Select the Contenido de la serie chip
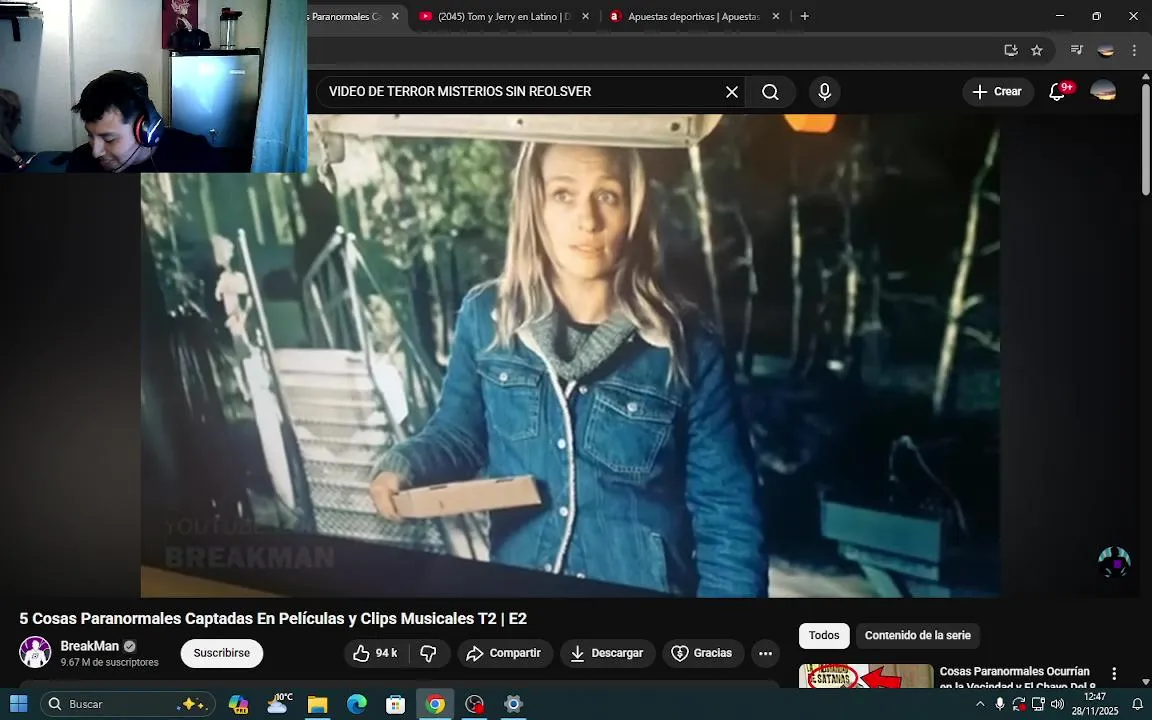Image resolution: width=1152 pixels, height=720 pixels. pos(917,636)
